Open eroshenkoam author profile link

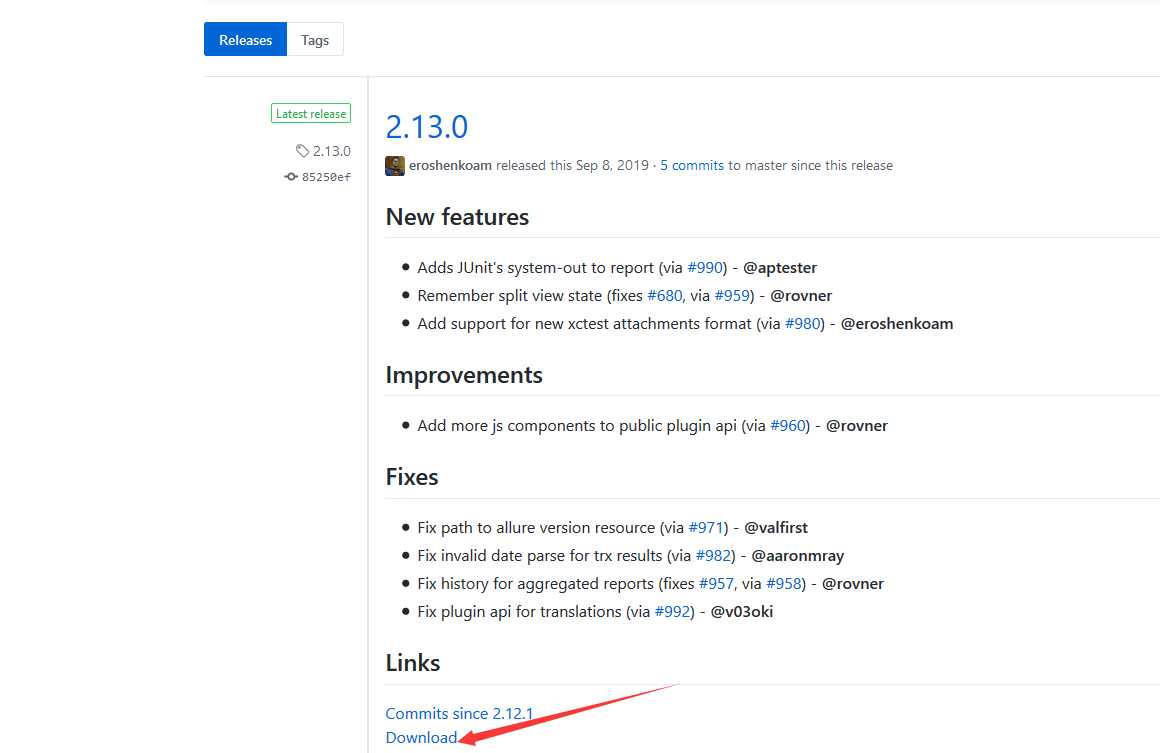450,166
